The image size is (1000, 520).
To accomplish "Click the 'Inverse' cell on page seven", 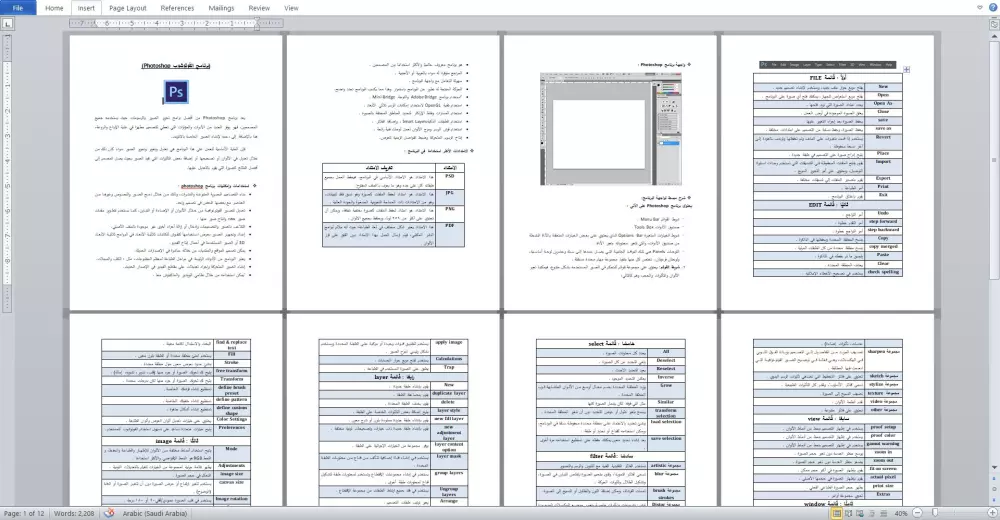I will [x=666, y=377].
